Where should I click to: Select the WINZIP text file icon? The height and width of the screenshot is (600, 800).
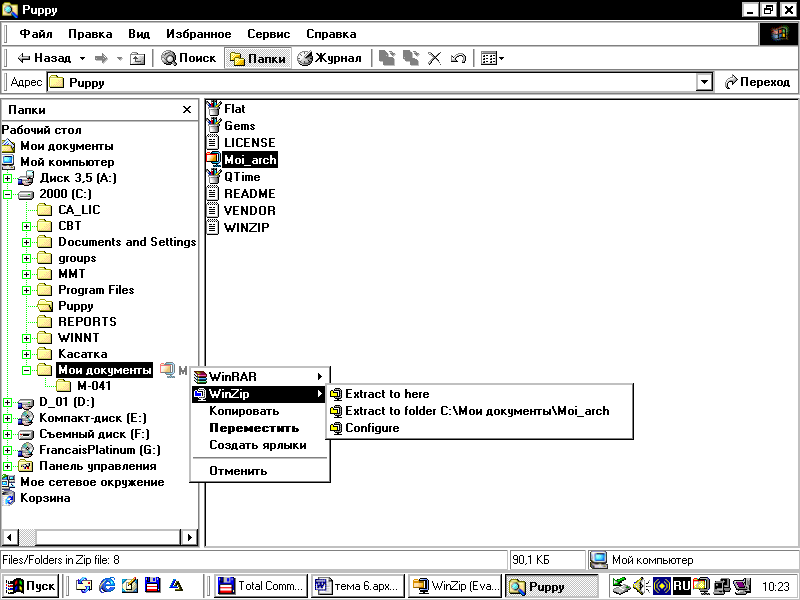pos(213,227)
